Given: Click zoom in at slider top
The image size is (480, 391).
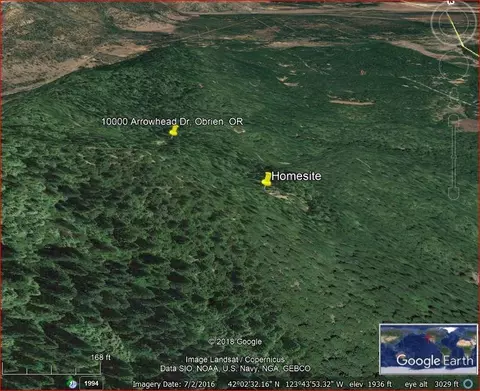Looking at the screenshot, I should [454, 120].
